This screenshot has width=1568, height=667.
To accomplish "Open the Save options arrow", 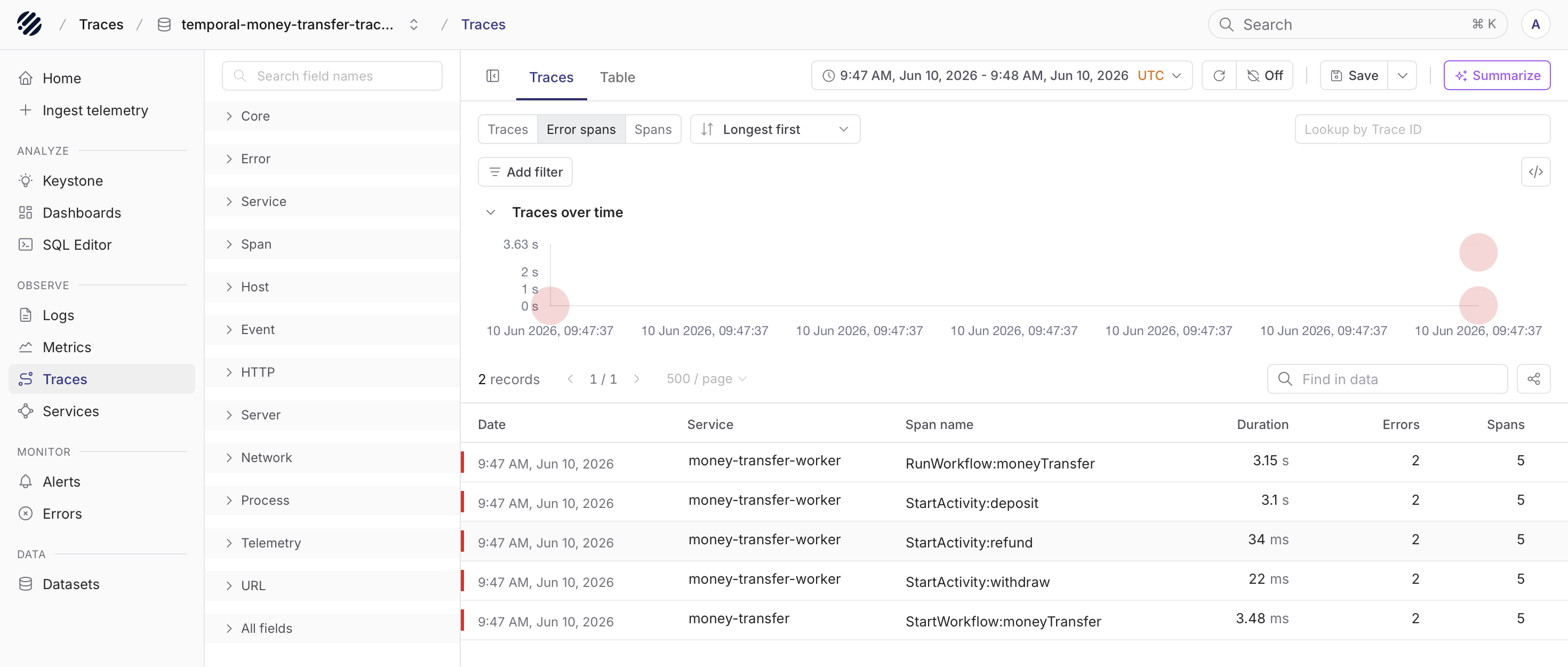I will point(1402,76).
